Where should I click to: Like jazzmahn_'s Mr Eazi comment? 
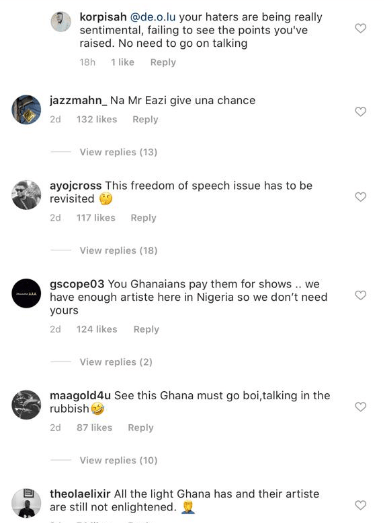(x=360, y=112)
